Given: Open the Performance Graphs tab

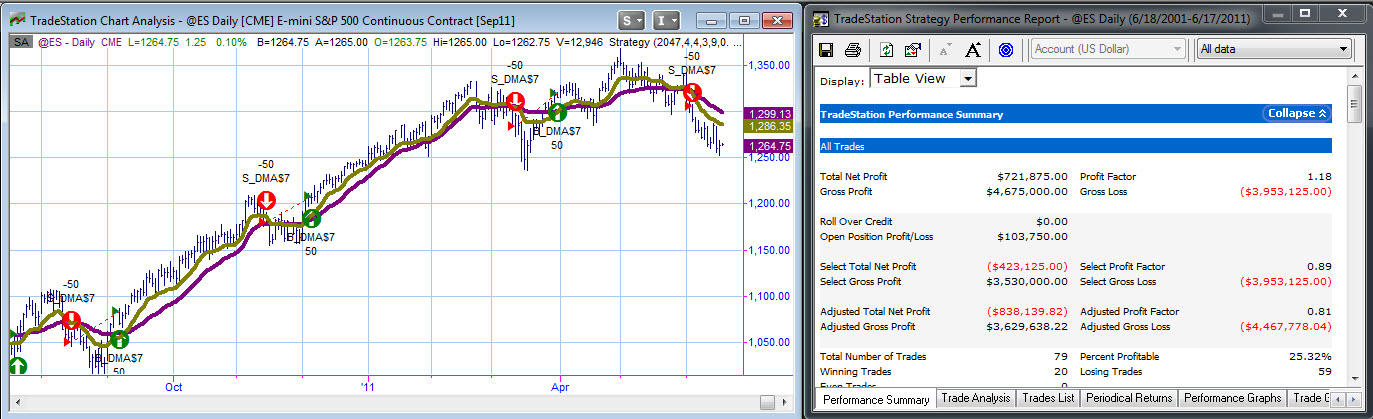Looking at the screenshot, I should pos(1233,398).
